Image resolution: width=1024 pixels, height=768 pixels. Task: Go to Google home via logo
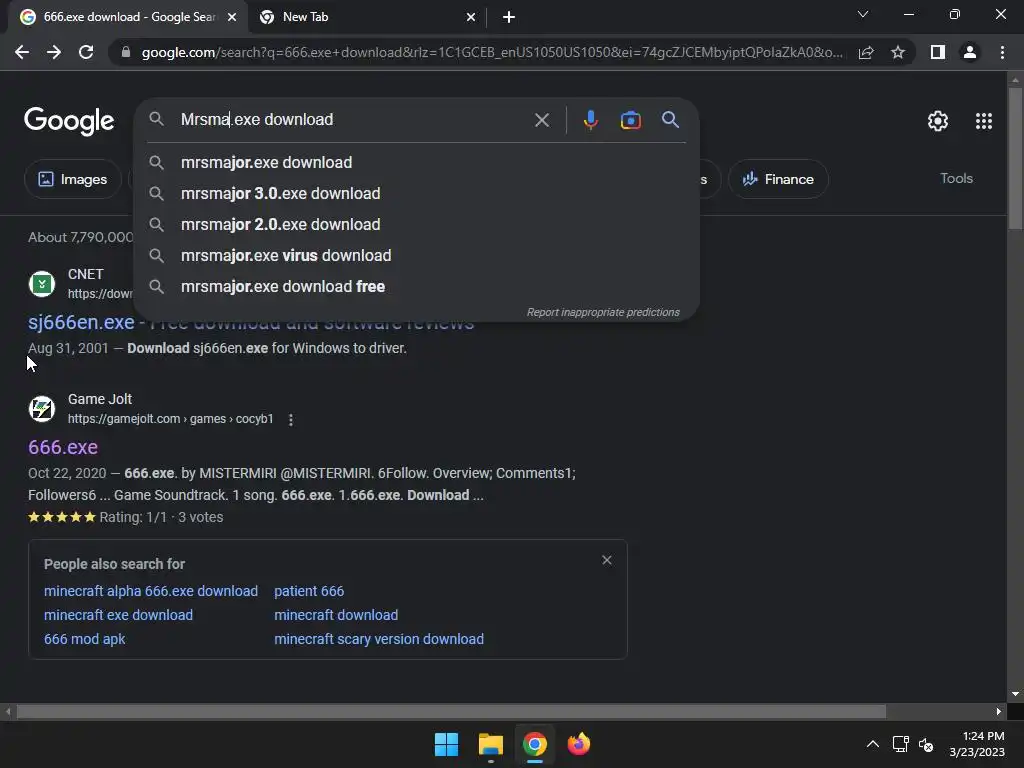[x=69, y=121]
